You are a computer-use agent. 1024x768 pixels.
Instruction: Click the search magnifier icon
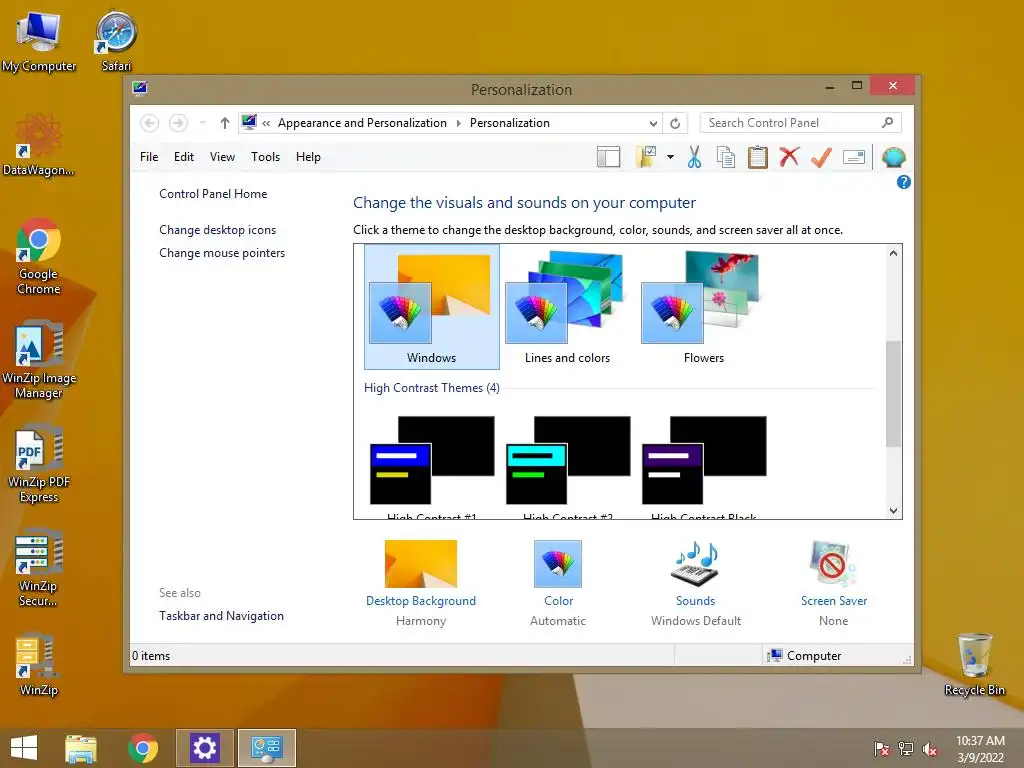coord(887,123)
